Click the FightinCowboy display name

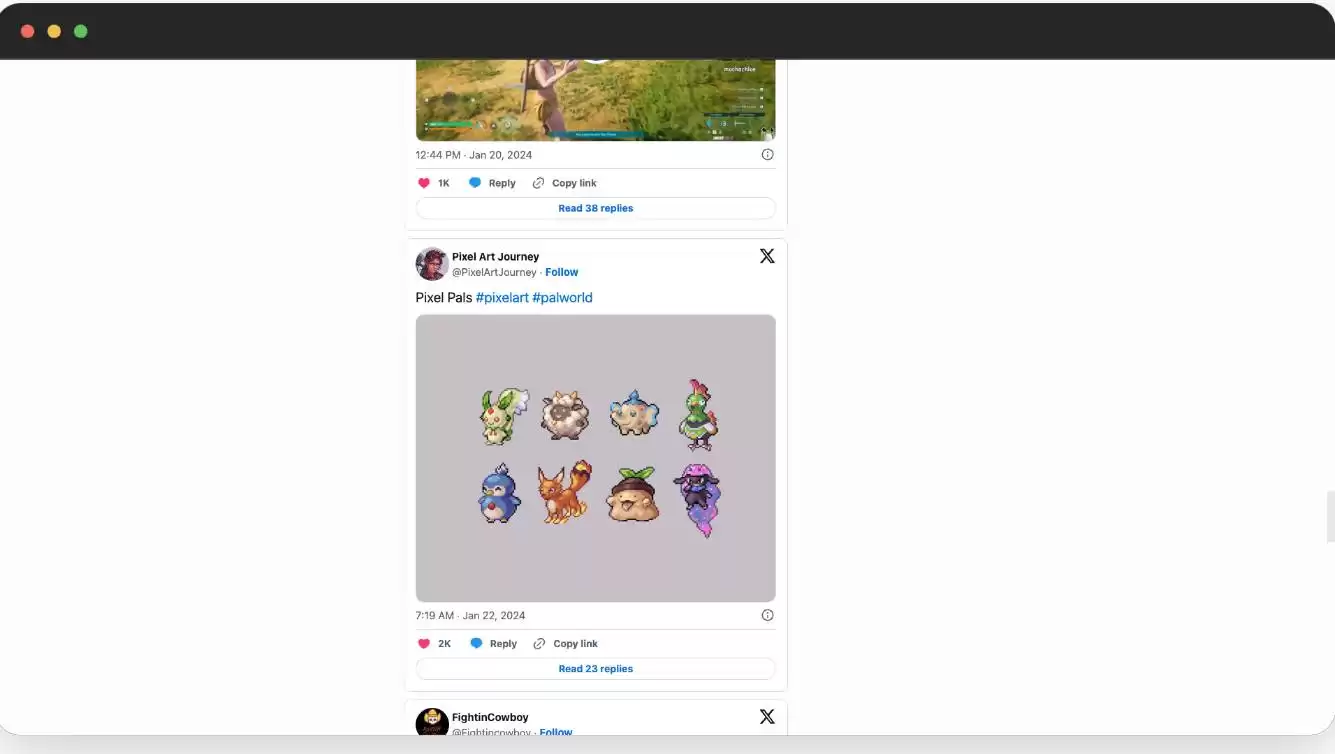click(490, 717)
